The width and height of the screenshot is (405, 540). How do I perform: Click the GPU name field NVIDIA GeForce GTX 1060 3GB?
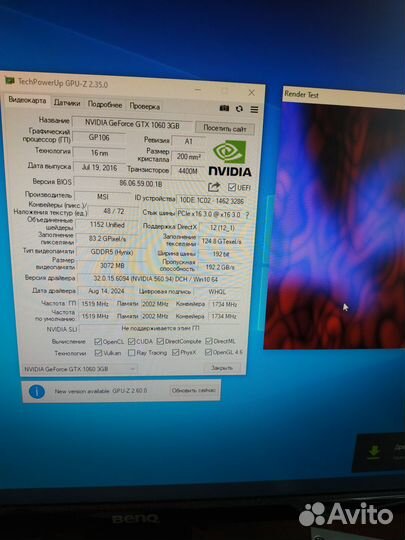(132, 124)
